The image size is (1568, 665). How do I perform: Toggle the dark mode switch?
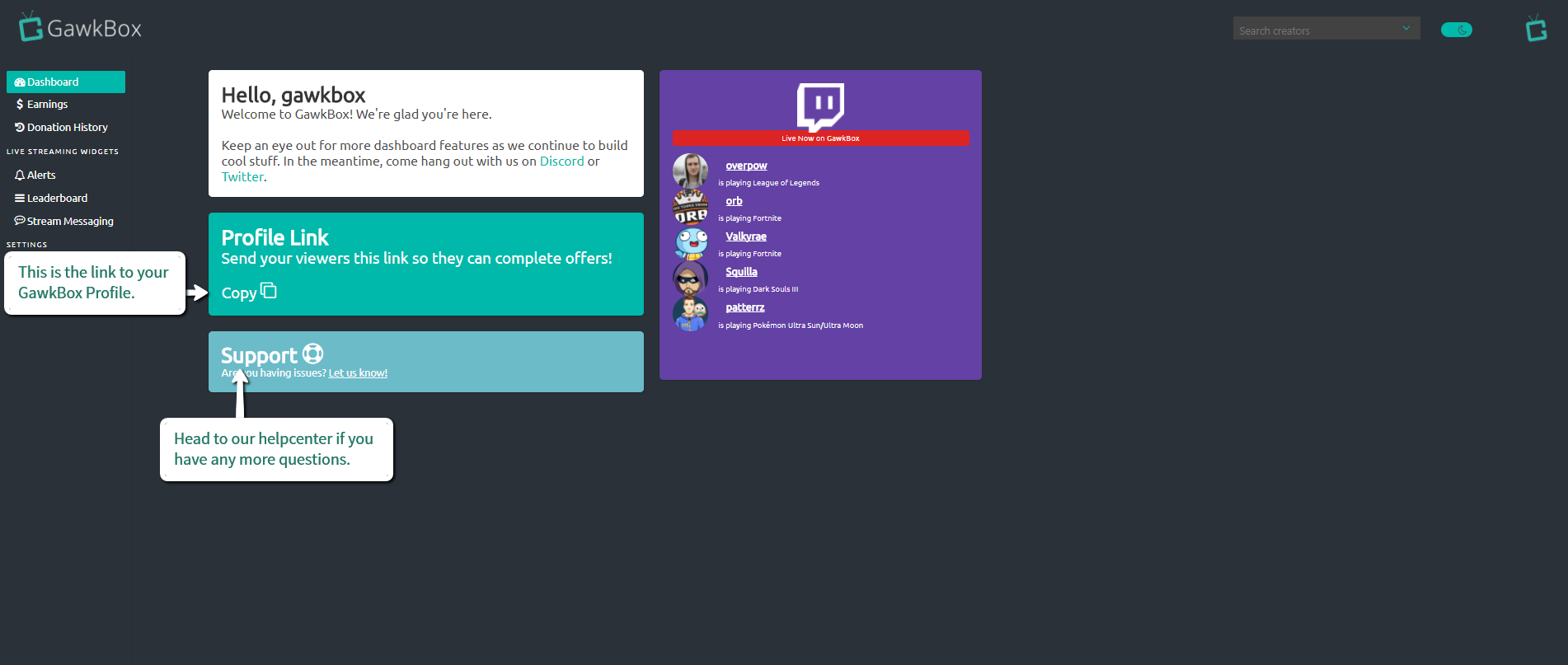pyautogui.click(x=1457, y=30)
